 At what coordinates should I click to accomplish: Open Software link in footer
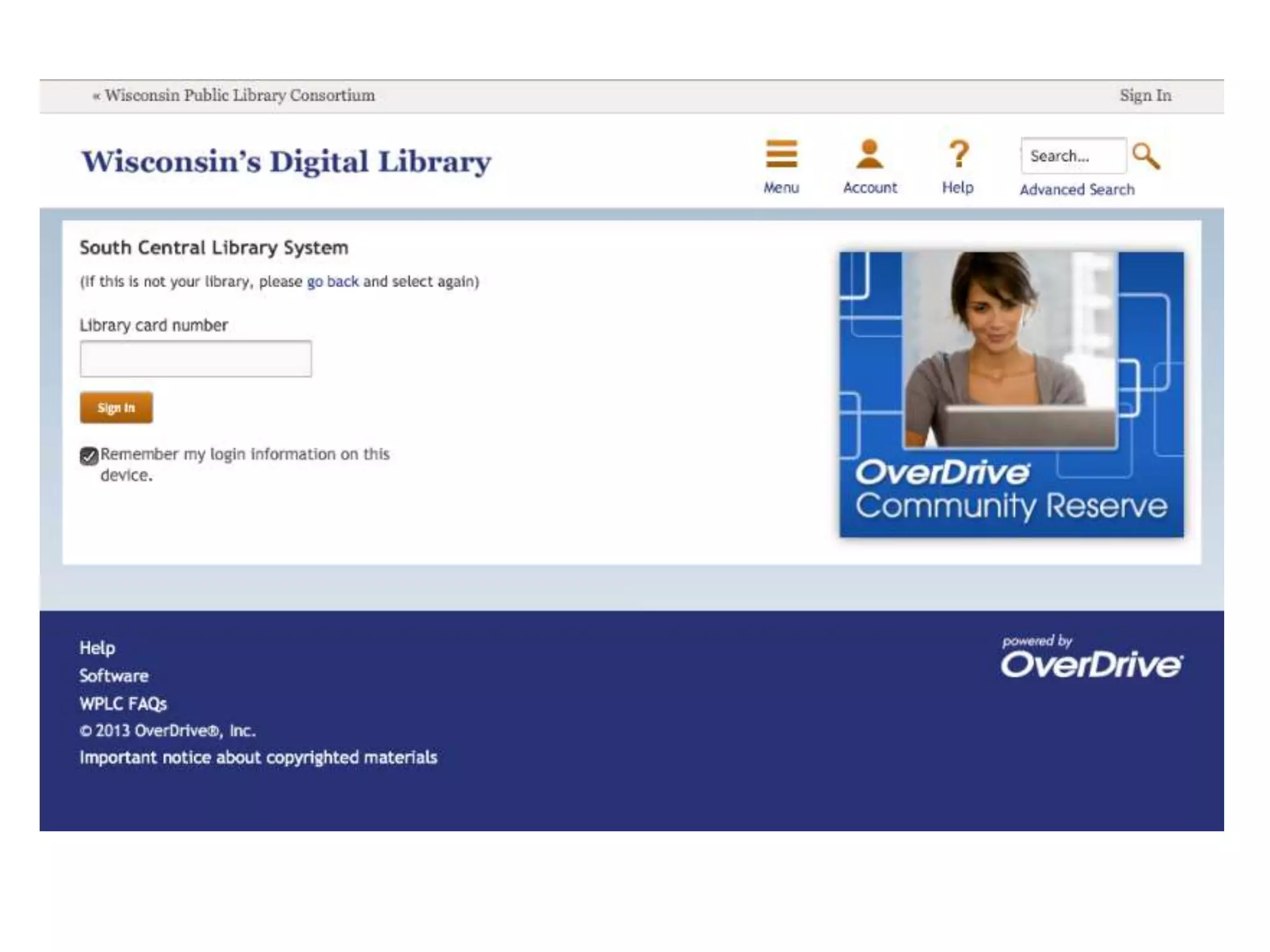(114, 676)
